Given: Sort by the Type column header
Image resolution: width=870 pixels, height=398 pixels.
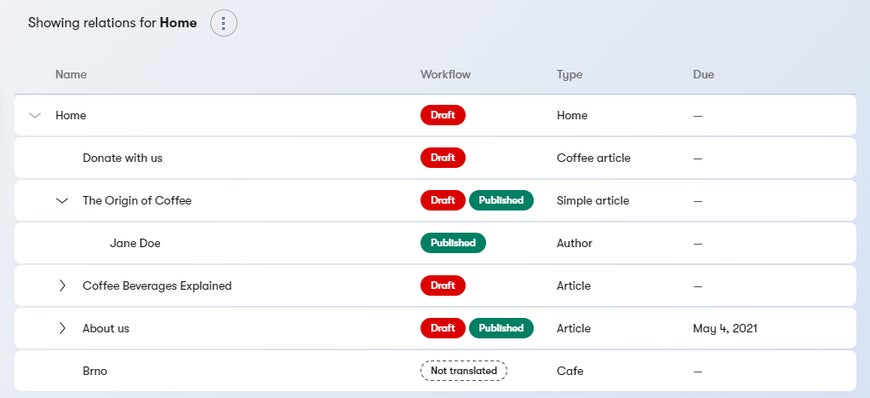Looking at the screenshot, I should pos(569,74).
